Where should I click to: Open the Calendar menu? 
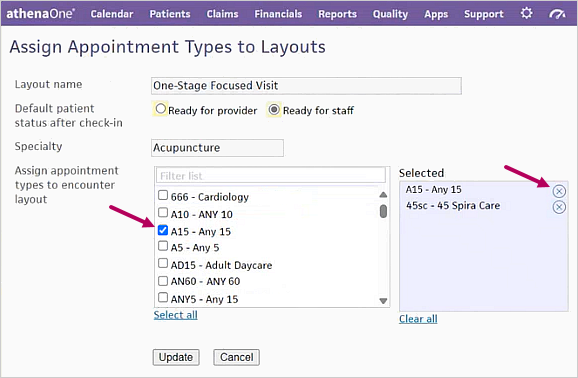112,14
